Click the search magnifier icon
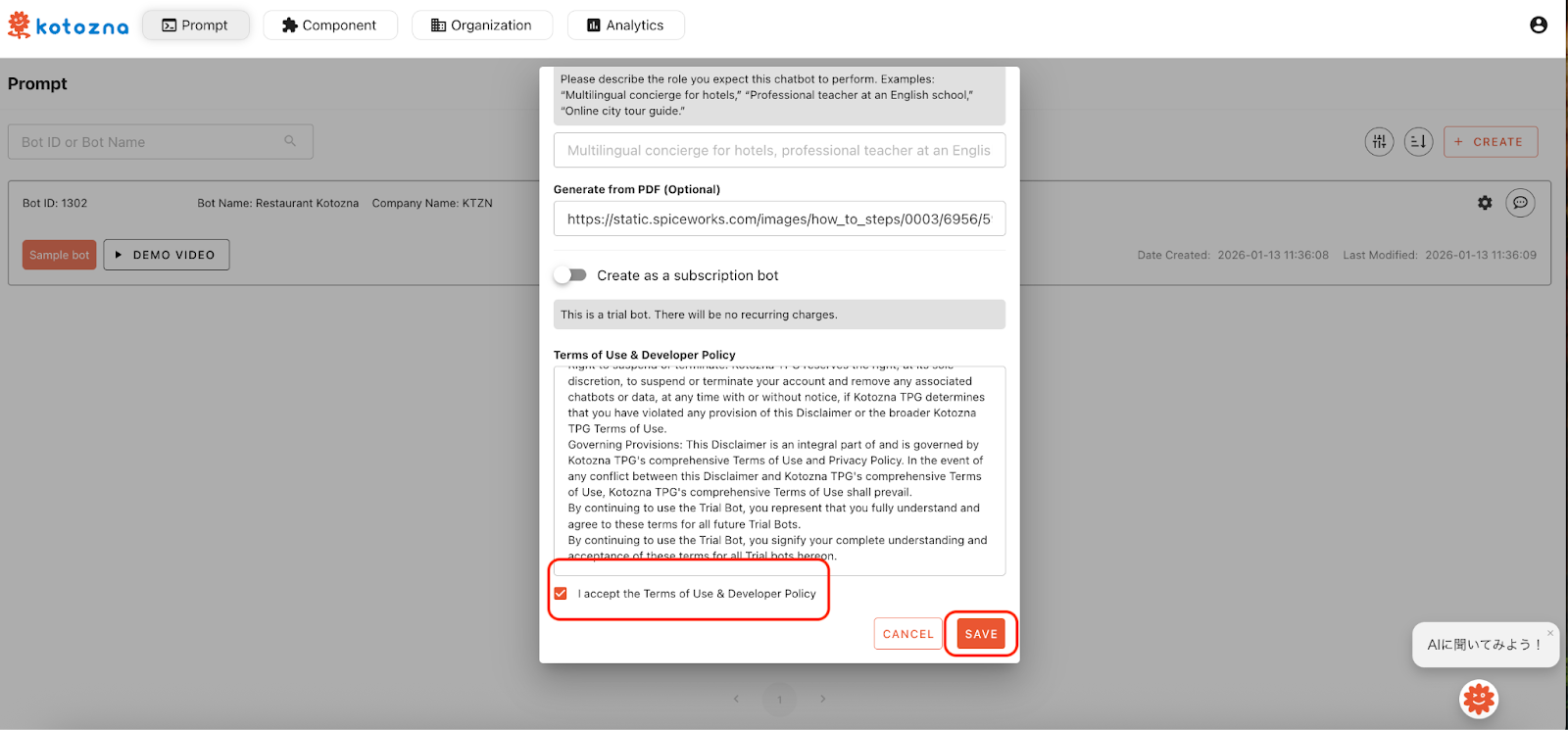This screenshot has width=1568, height=730. (290, 141)
